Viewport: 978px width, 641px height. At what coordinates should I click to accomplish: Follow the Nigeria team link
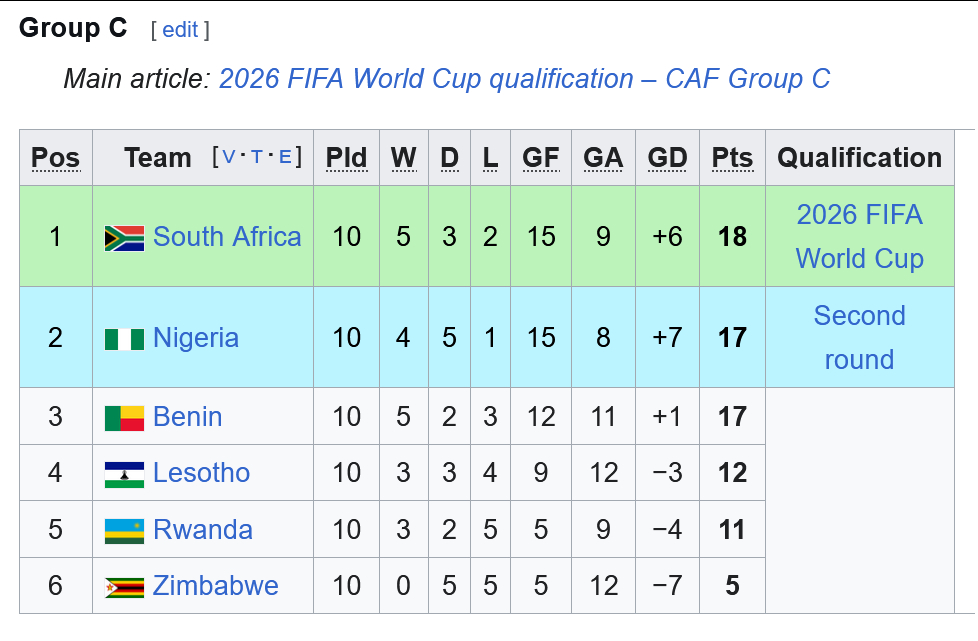[x=196, y=338]
